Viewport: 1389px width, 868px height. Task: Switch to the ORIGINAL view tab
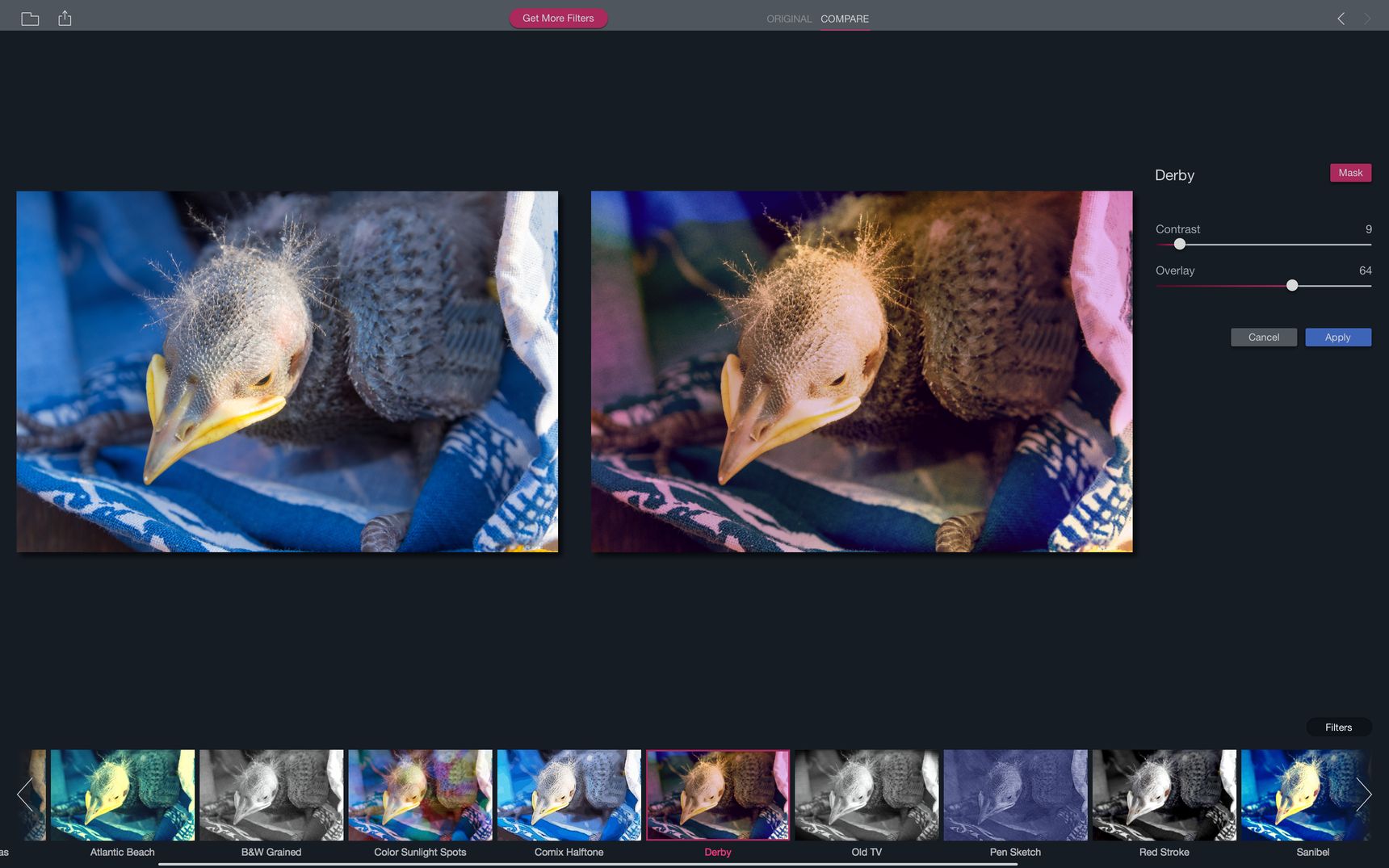[x=789, y=19]
